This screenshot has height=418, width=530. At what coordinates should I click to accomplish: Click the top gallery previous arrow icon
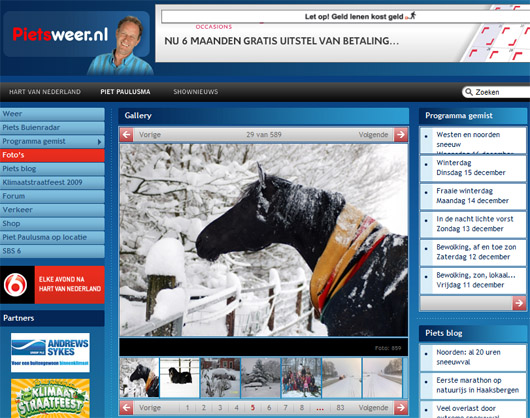pyautogui.click(x=126, y=134)
